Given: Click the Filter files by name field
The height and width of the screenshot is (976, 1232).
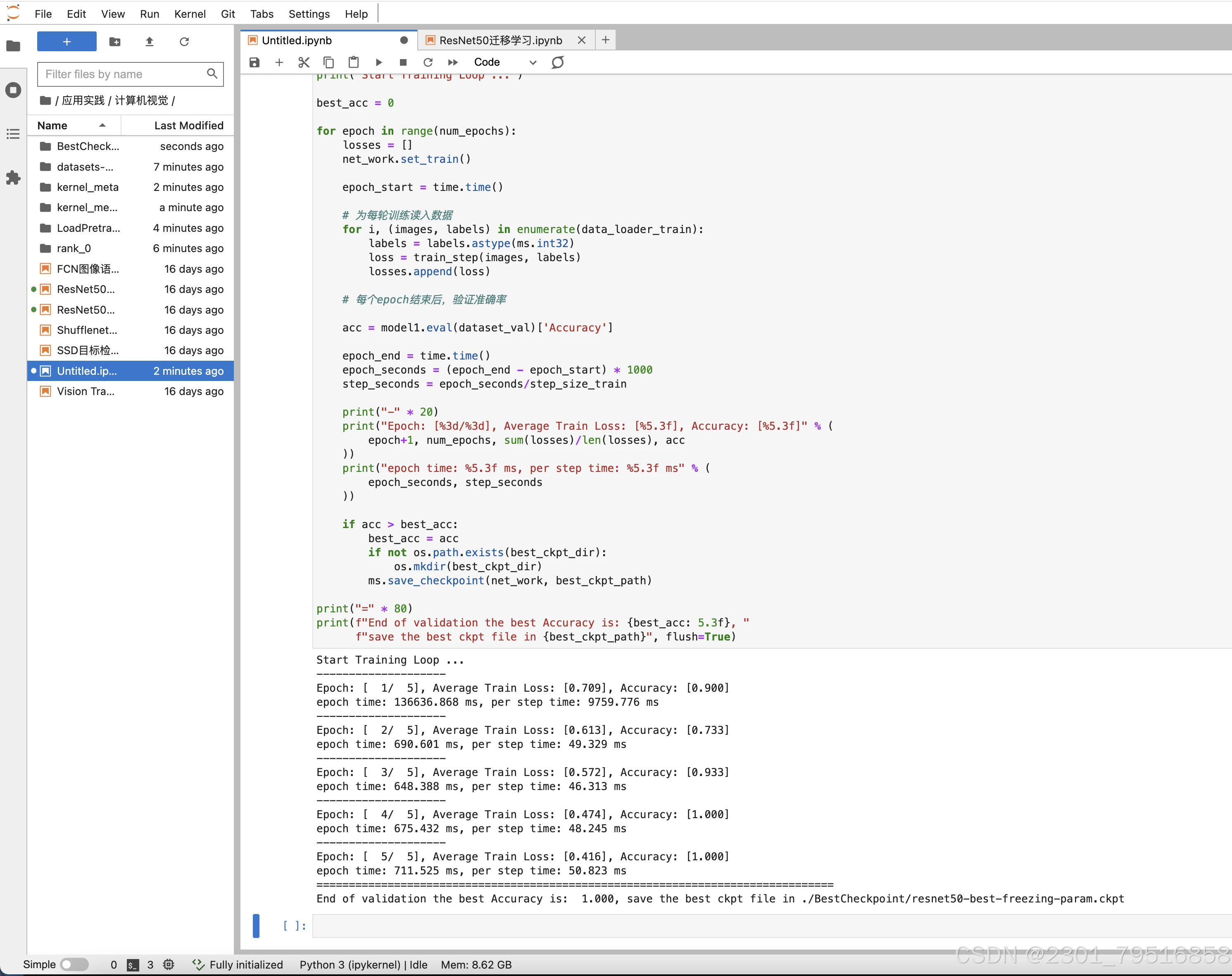Looking at the screenshot, I should (x=124, y=74).
